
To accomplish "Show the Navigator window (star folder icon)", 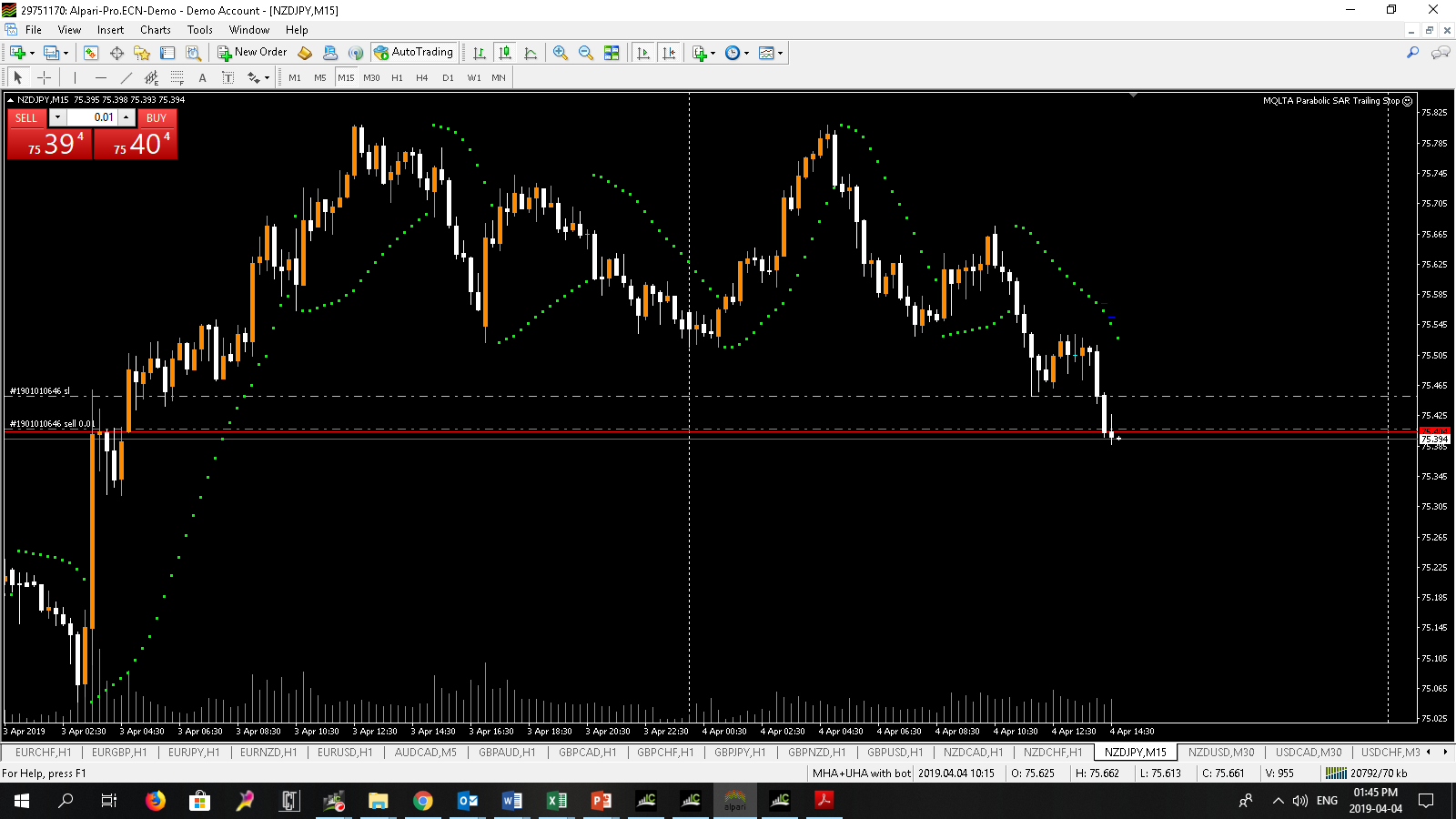I will click(x=142, y=53).
